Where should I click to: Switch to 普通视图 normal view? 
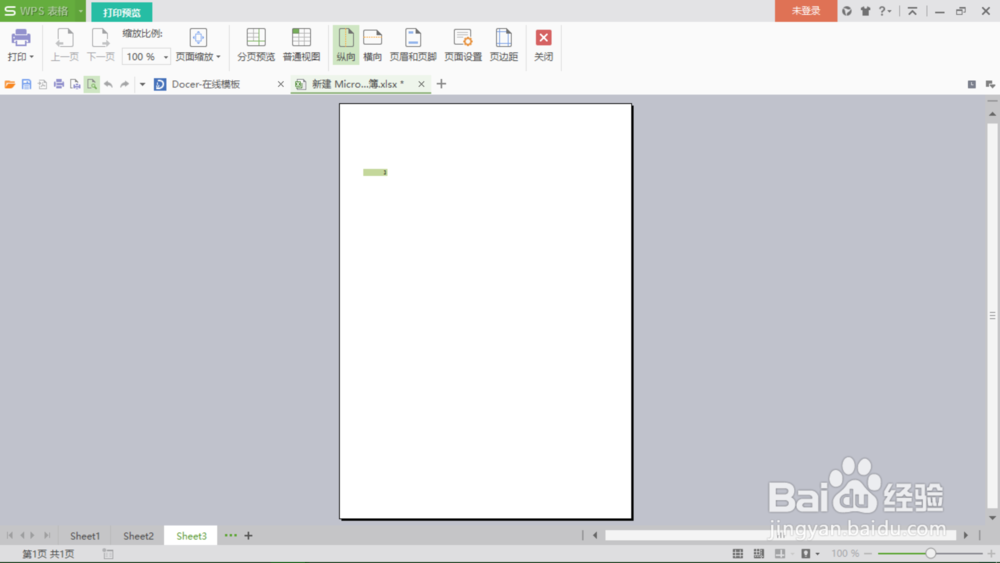301,45
